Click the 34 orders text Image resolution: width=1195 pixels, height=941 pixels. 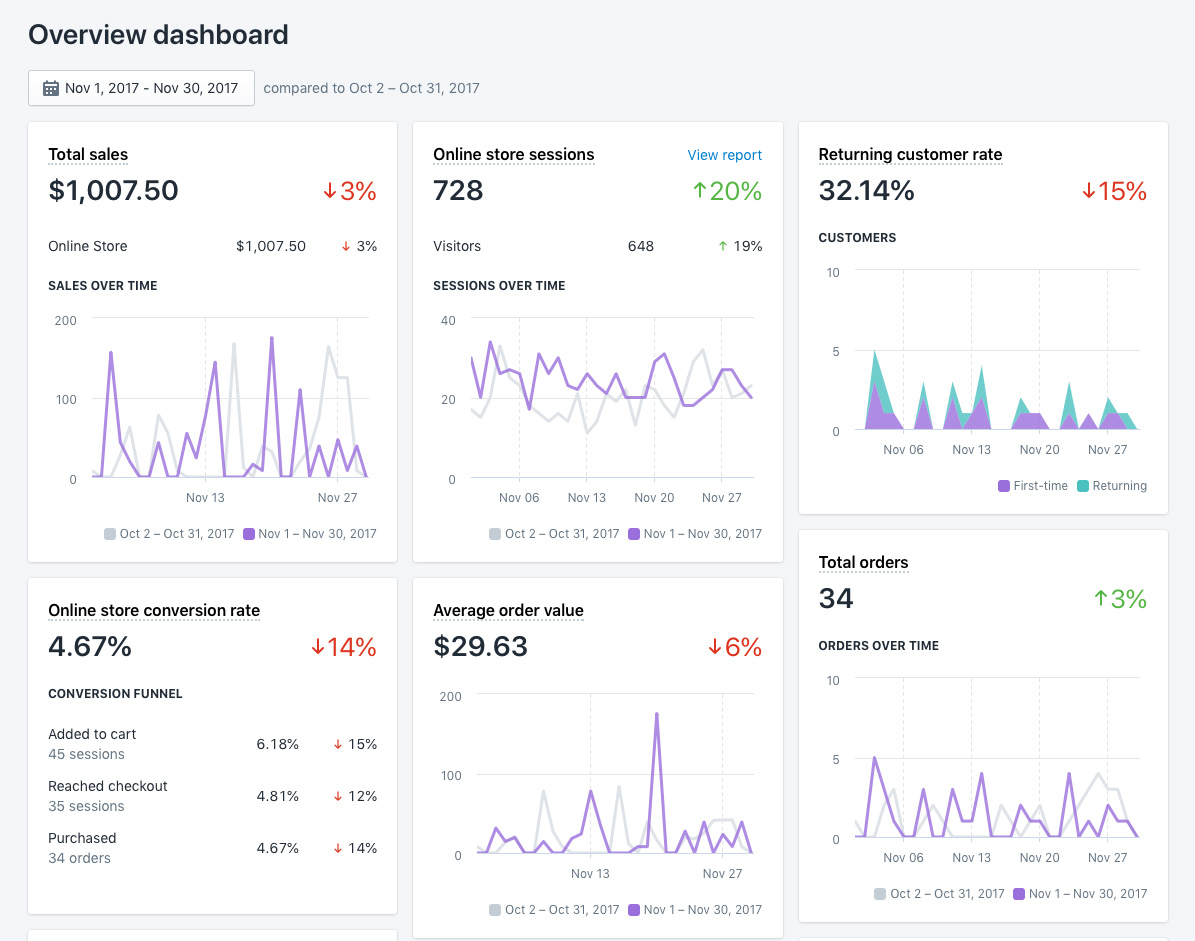(x=79, y=858)
